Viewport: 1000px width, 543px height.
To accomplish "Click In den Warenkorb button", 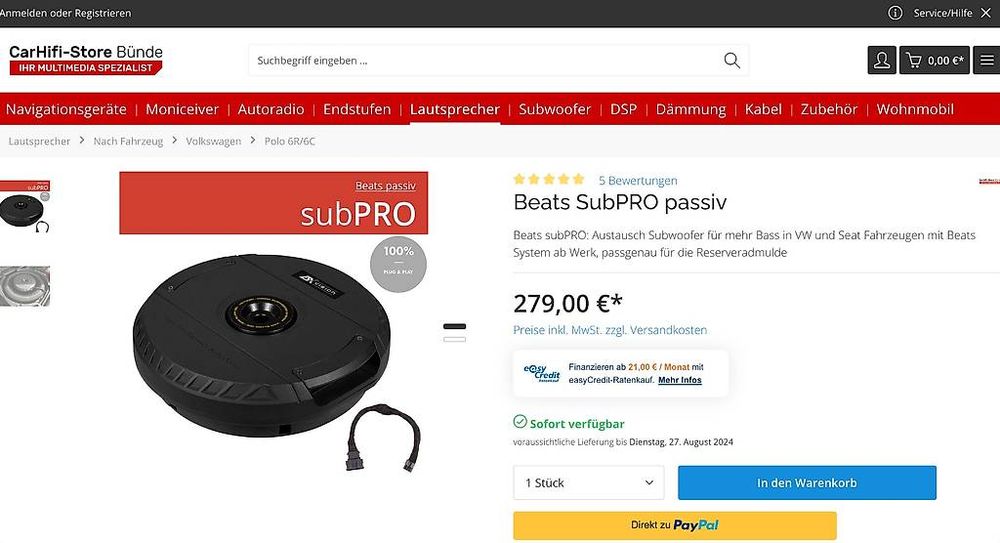I will (x=807, y=482).
